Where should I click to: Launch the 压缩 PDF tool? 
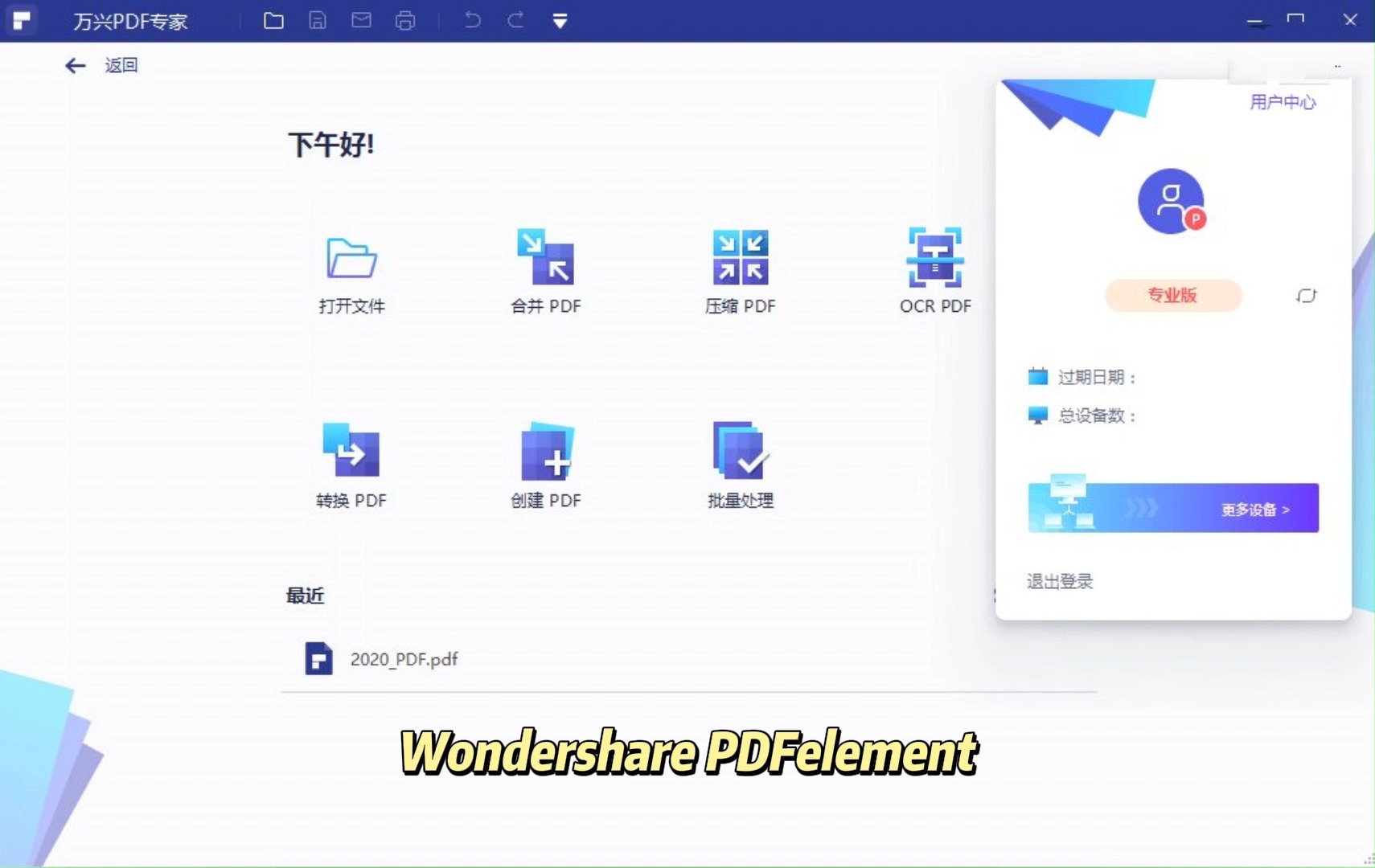(740, 272)
